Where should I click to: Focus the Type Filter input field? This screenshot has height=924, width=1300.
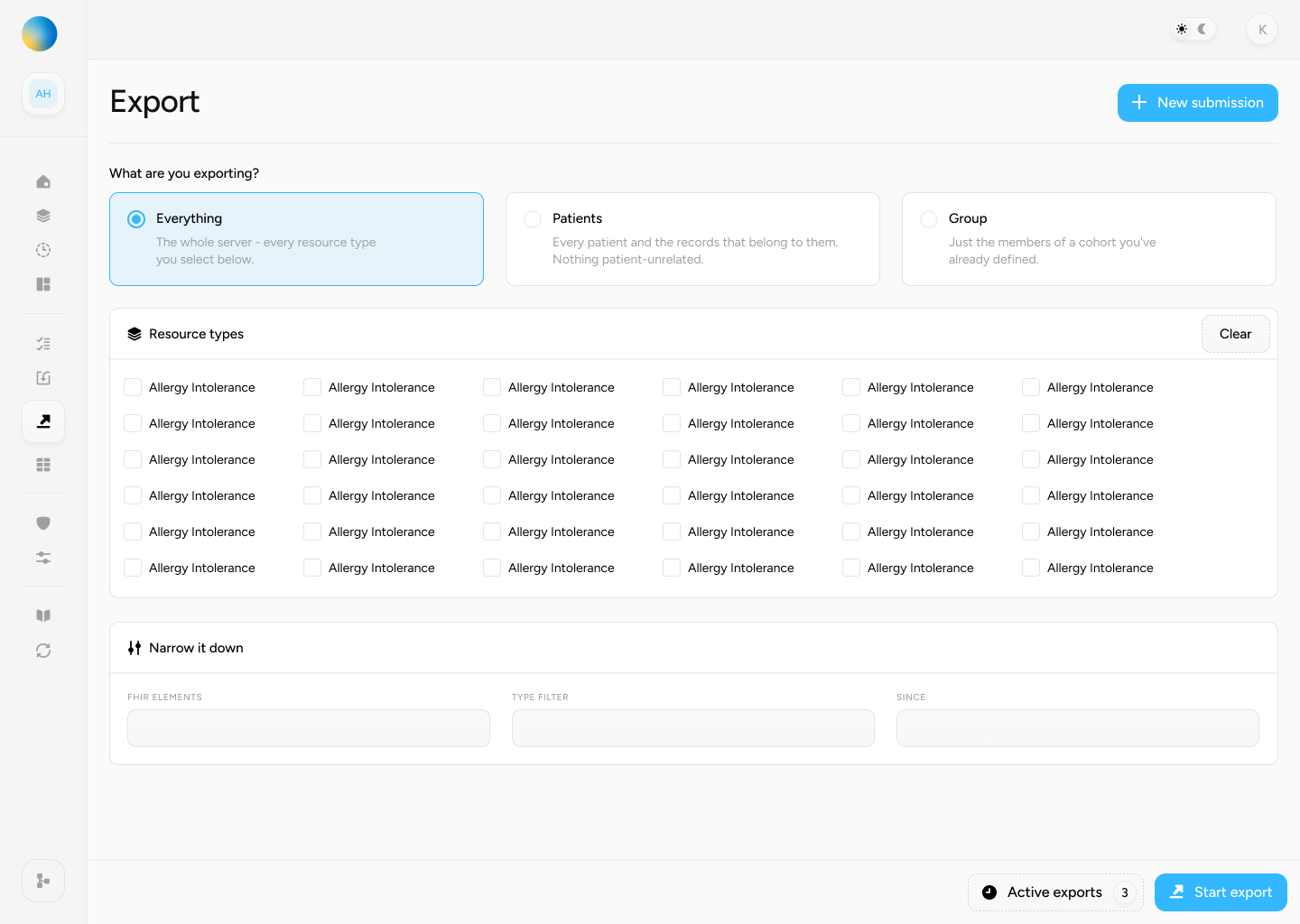pyautogui.click(x=693, y=728)
